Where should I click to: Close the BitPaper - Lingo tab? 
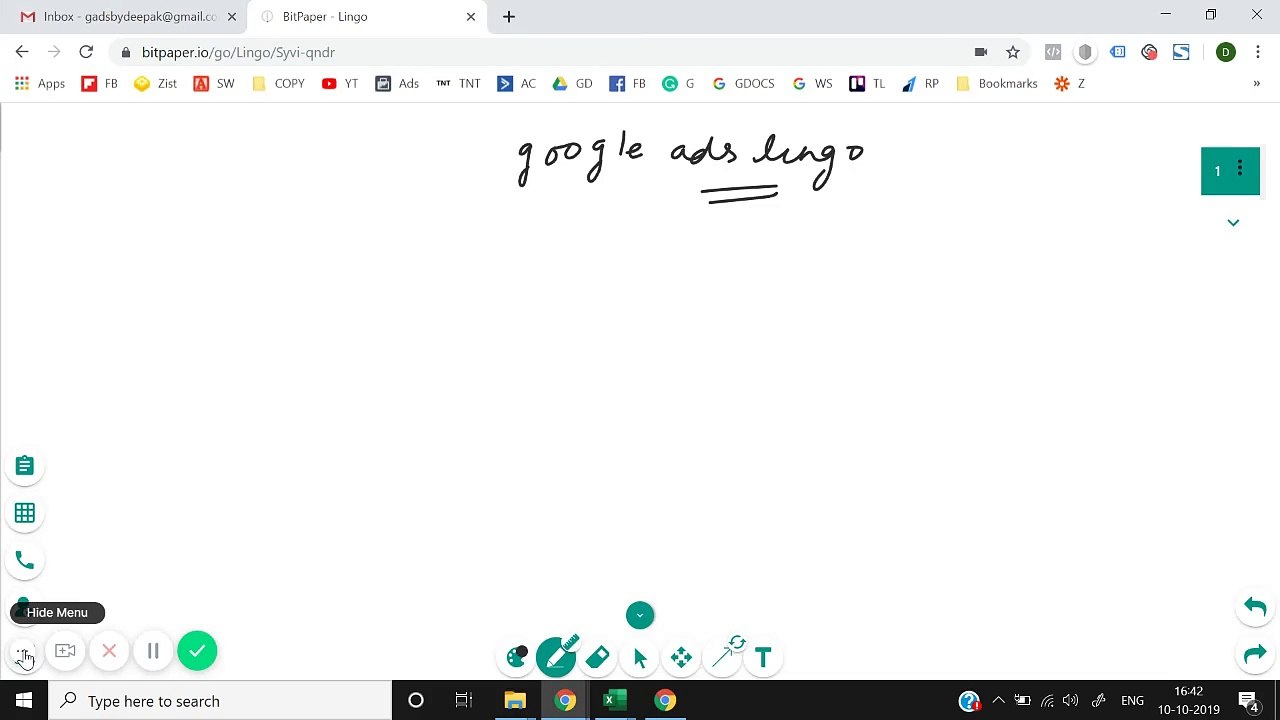pyautogui.click(x=470, y=16)
